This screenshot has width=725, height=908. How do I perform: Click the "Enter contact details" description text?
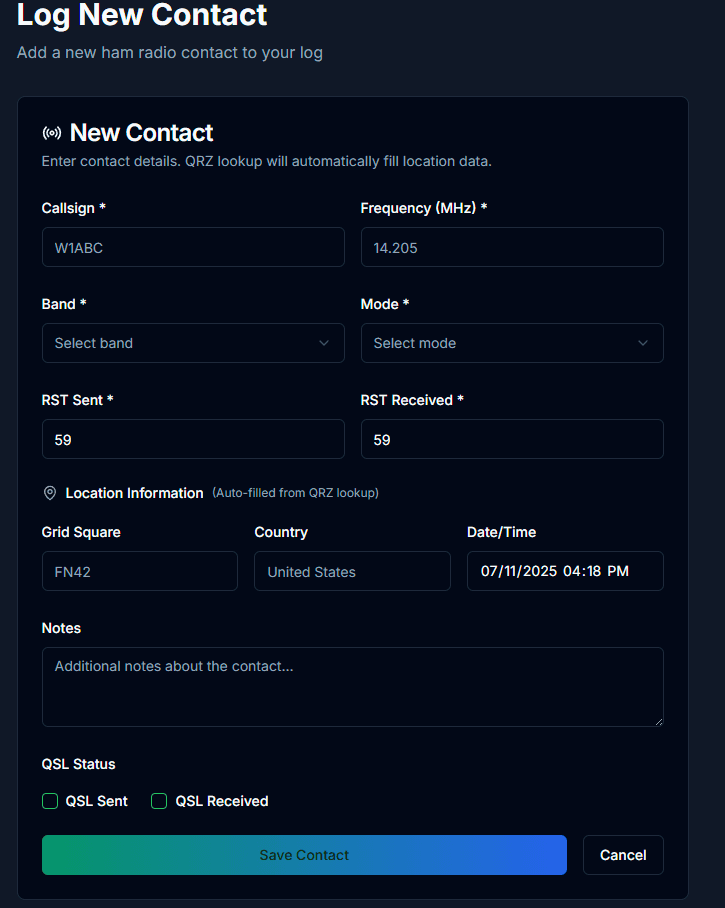(266, 161)
